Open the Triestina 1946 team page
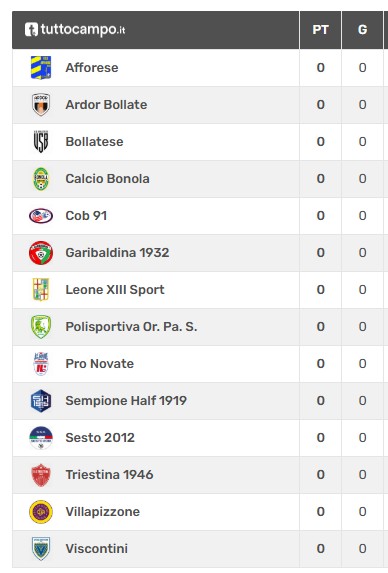This screenshot has height=573, width=388. click(x=109, y=474)
